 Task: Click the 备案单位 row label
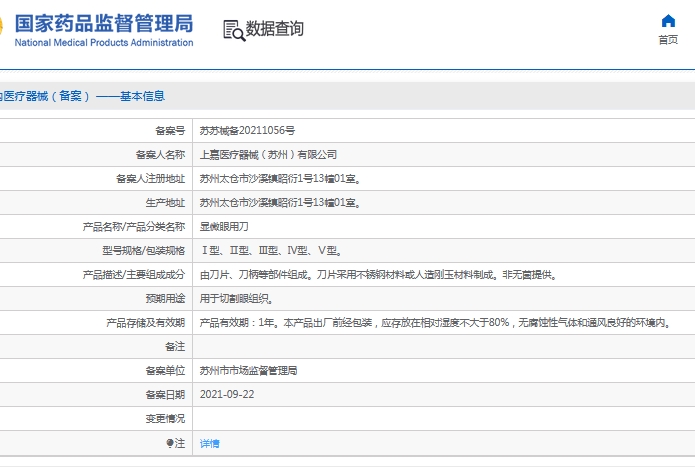point(165,370)
